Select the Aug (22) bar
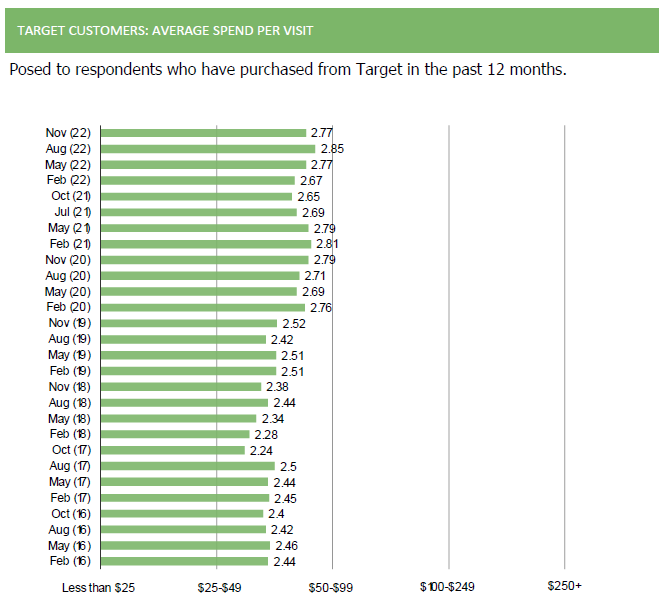This screenshot has width=665, height=608. (208, 148)
